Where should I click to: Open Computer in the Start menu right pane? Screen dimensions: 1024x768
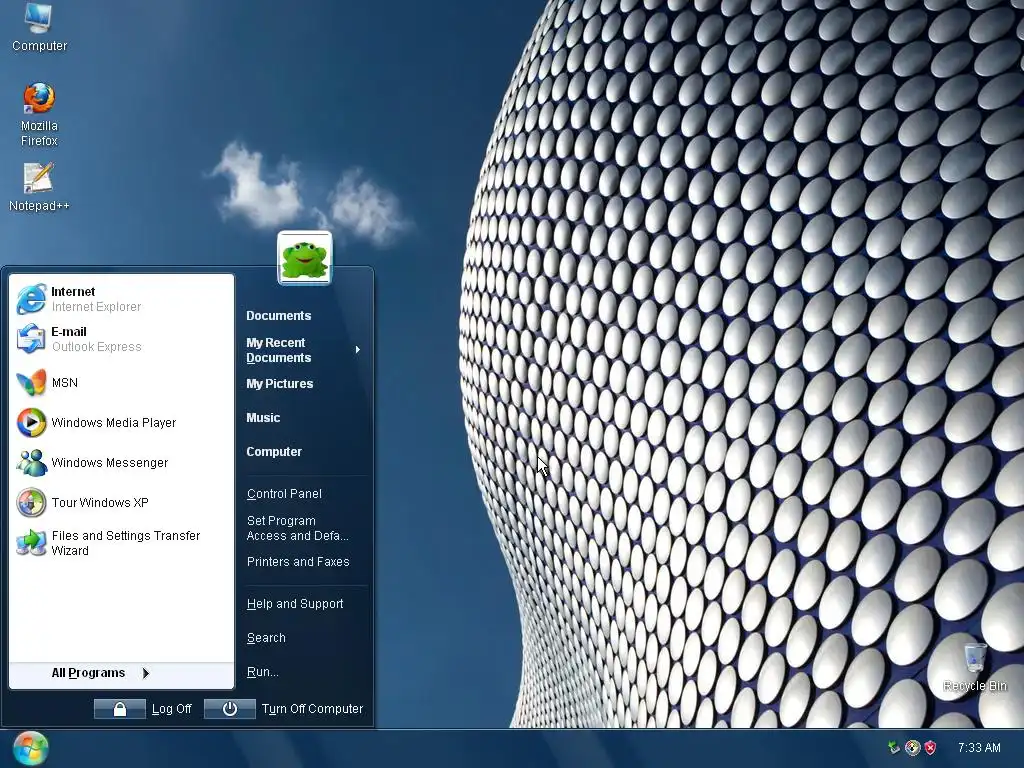[x=274, y=452]
